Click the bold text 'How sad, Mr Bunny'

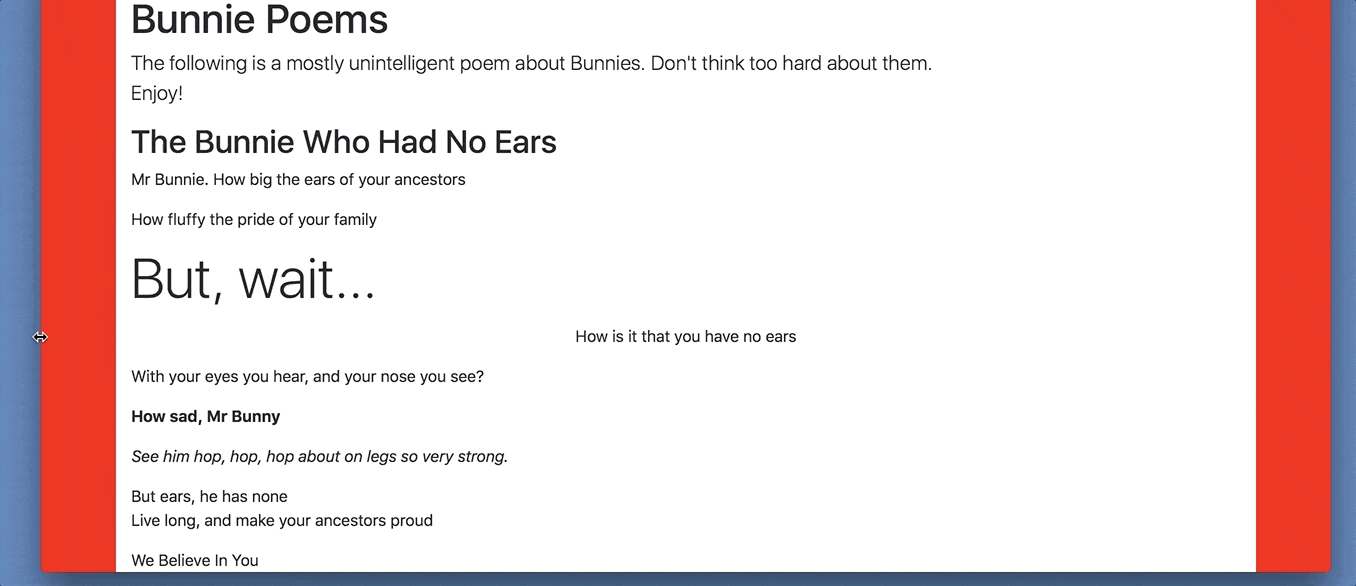[x=206, y=417]
